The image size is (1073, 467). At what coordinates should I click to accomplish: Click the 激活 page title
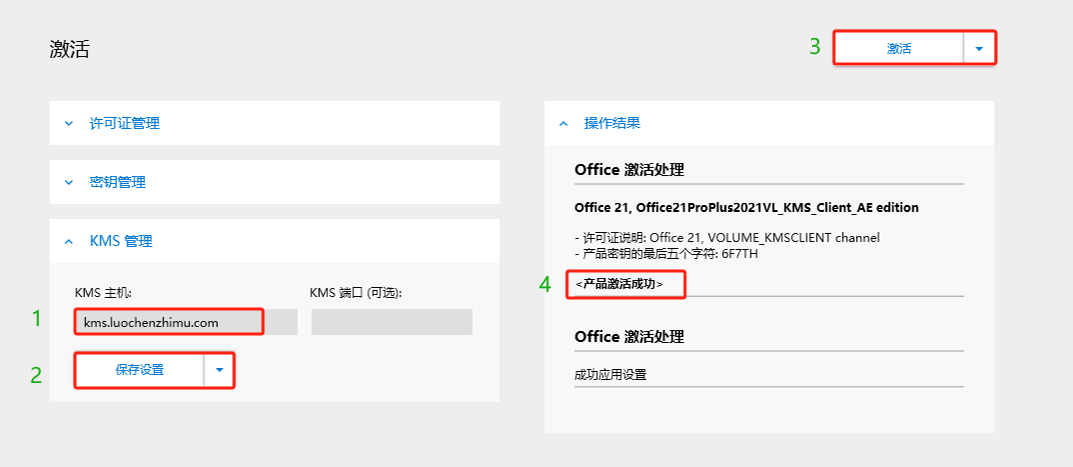(x=69, y=49)
